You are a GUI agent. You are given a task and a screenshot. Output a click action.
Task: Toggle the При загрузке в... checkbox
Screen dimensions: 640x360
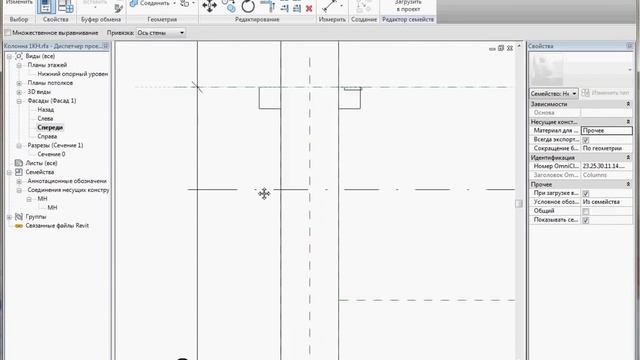coord(586,193)
